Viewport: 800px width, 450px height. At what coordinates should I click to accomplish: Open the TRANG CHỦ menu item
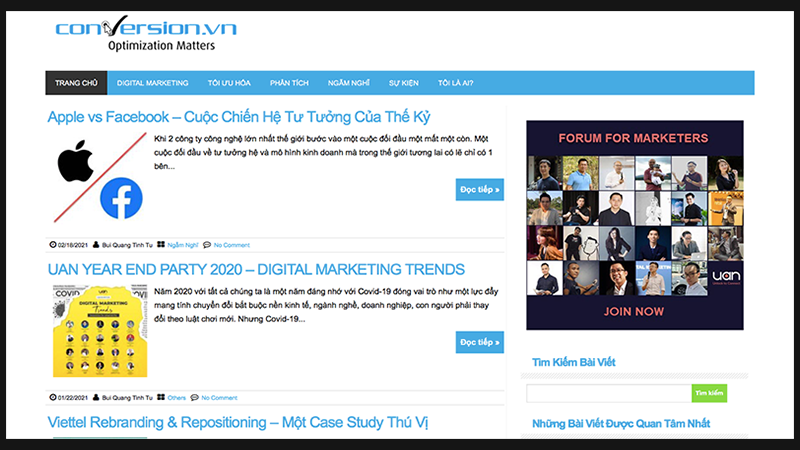coord(76,83)
